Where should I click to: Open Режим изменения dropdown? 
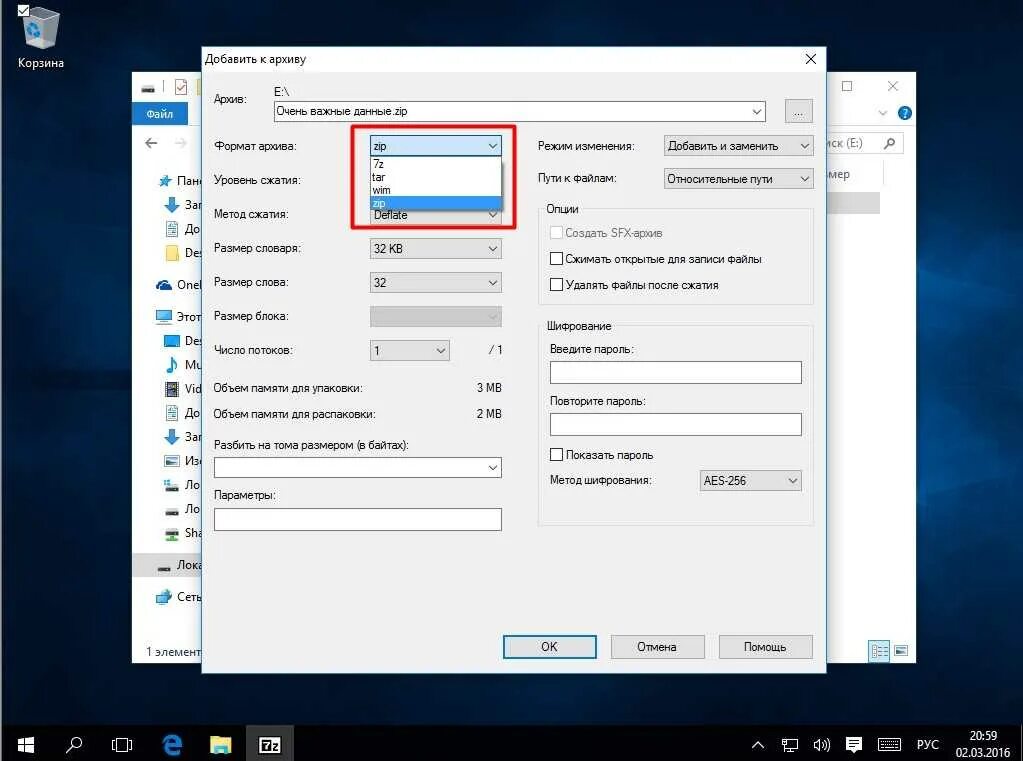point(739,146)
